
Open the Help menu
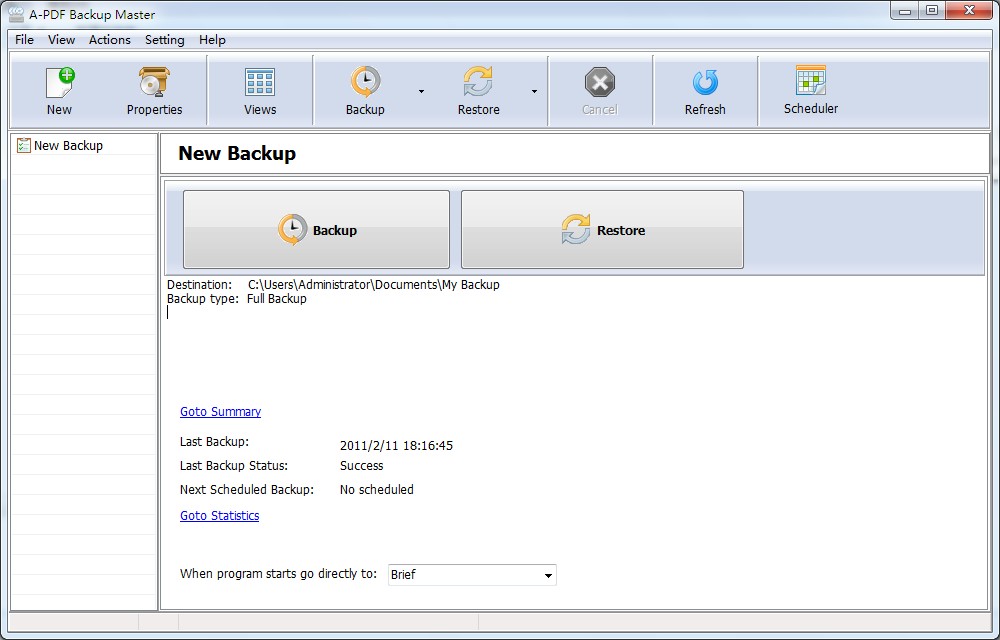[212, 40]
